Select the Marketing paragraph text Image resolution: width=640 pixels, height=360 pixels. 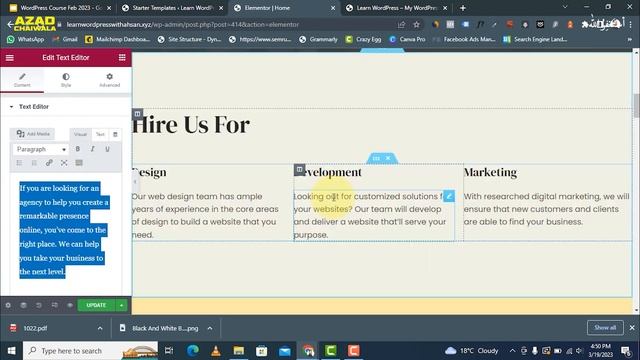(x=546, y=209)
